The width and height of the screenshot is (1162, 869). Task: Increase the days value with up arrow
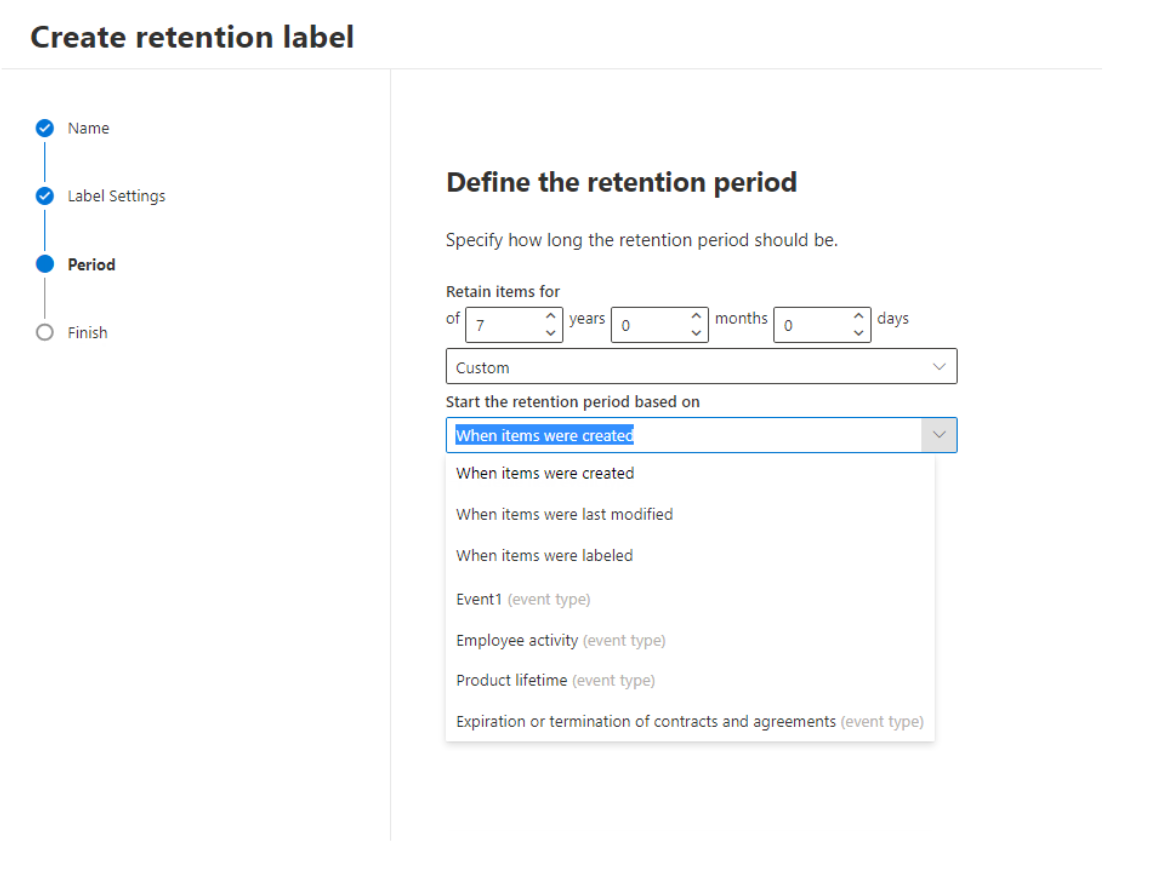click(858, 316)
